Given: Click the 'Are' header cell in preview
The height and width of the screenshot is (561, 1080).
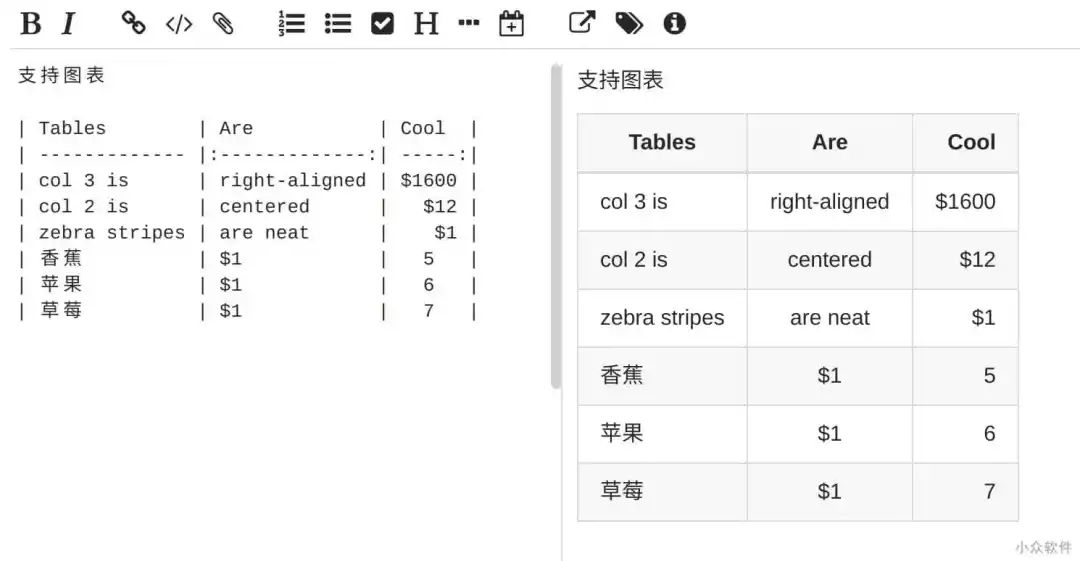Looking at the screenshot, I should pos(829,143).
